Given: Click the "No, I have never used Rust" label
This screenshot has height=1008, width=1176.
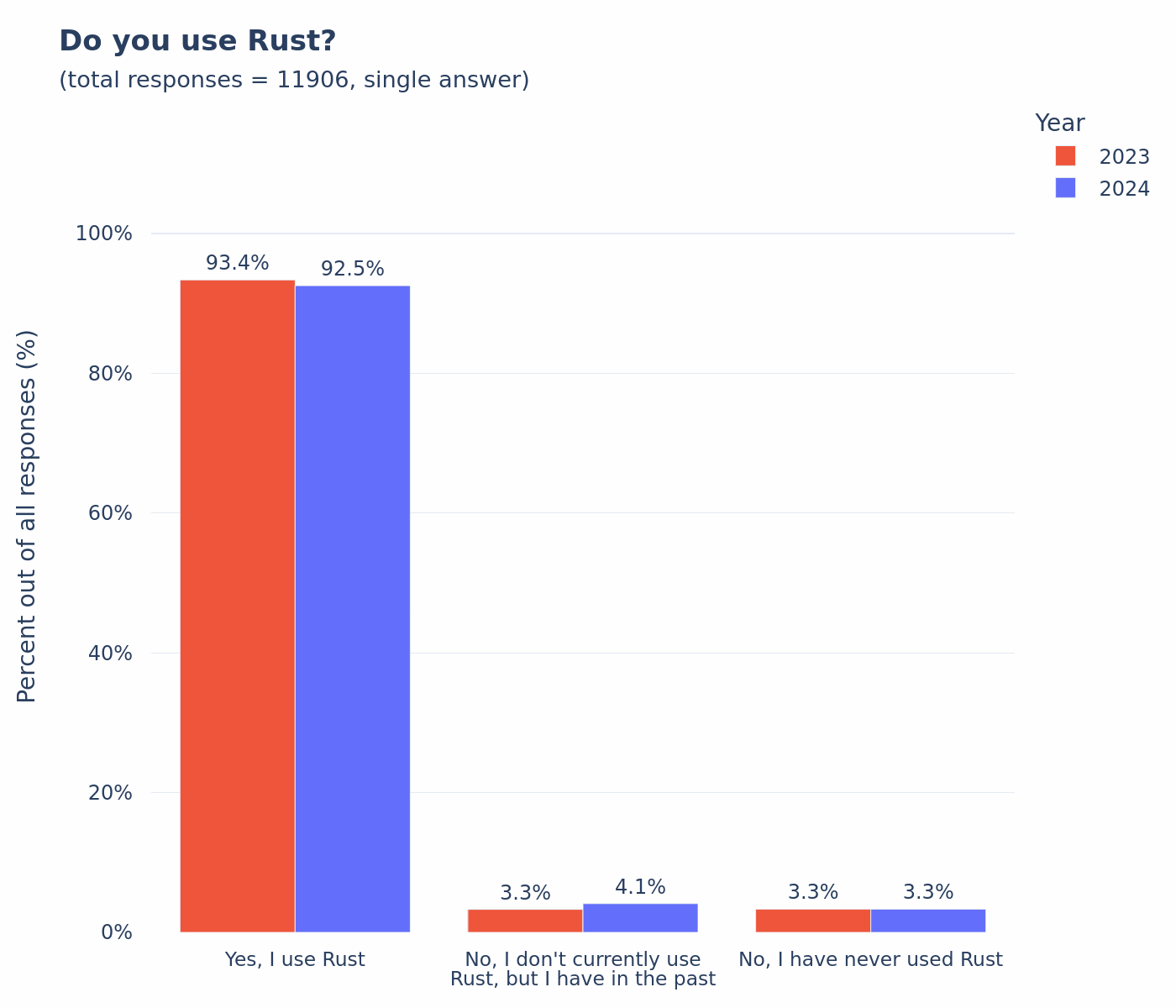Looking at the screenshot, I should point(870,959).
